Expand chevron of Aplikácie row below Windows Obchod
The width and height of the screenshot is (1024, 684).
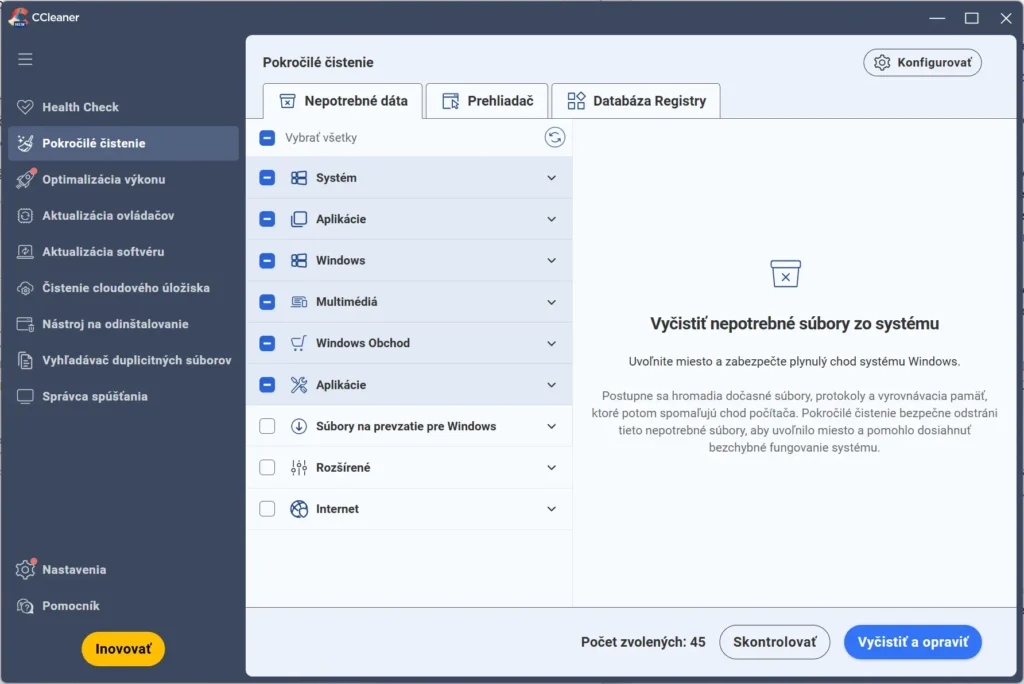(x=551, y=385)
